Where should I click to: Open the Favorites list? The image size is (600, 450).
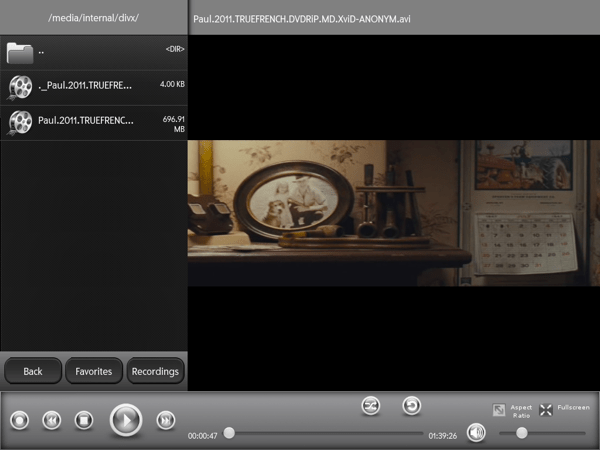(94, 371)
